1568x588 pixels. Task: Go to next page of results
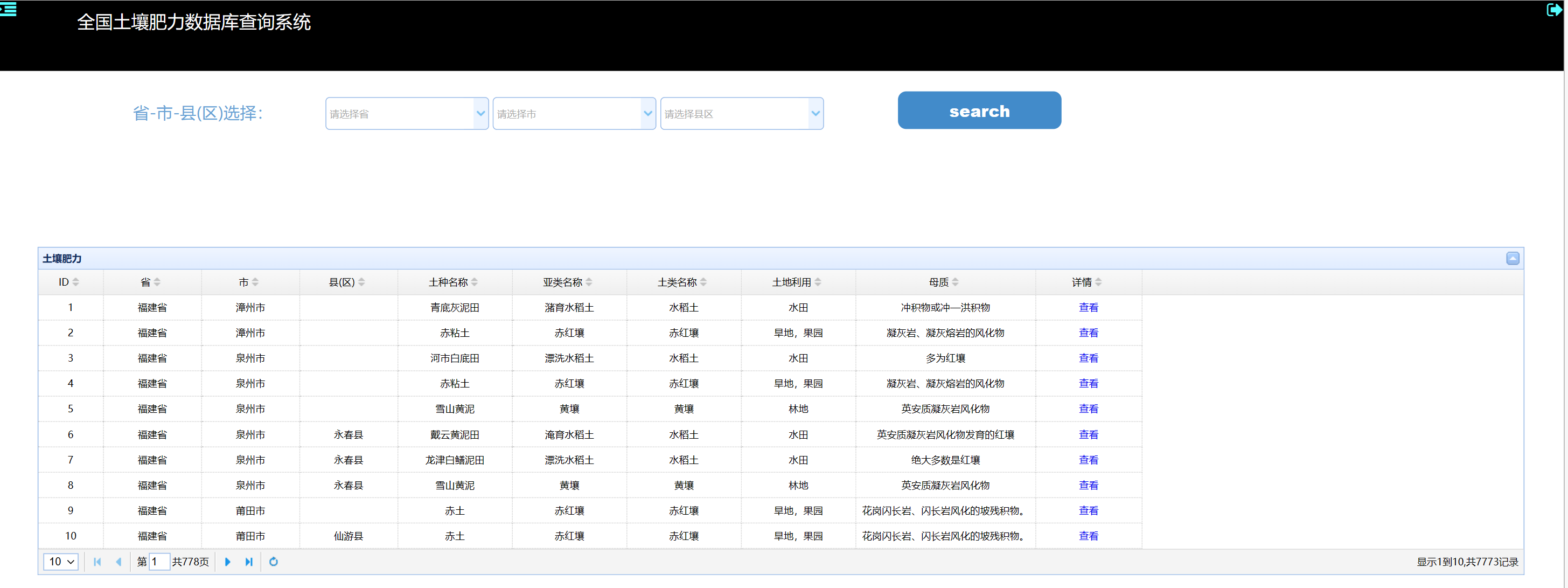coord(228,562)
